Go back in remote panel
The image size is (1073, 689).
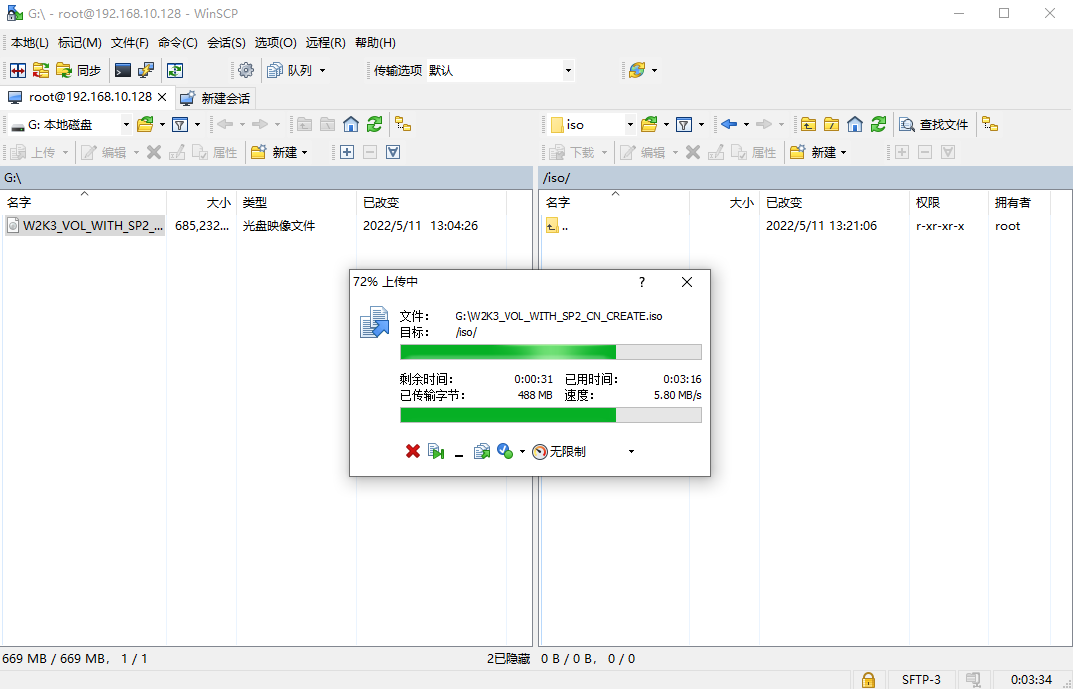pyautogui.click(x=729, y=125)
